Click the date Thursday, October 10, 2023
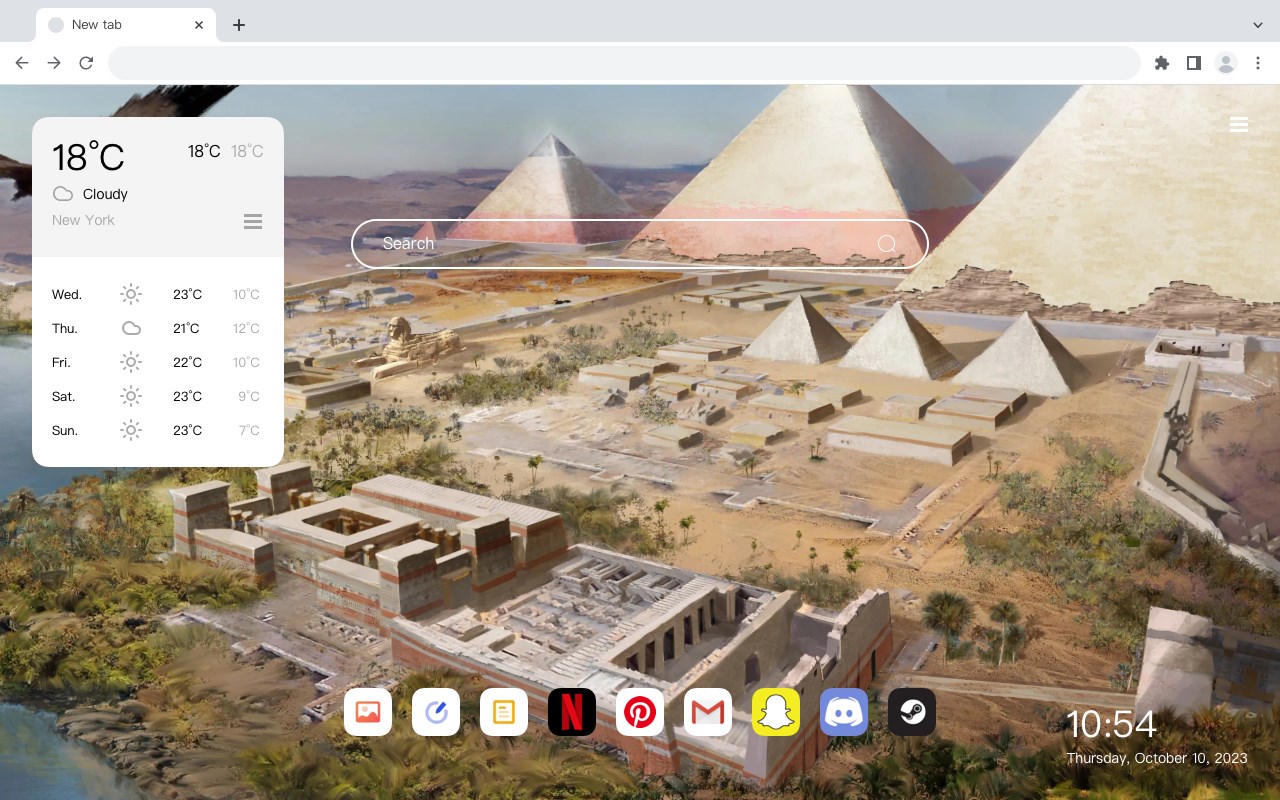Screen dimensions: 1280x800 point(1157,758)
